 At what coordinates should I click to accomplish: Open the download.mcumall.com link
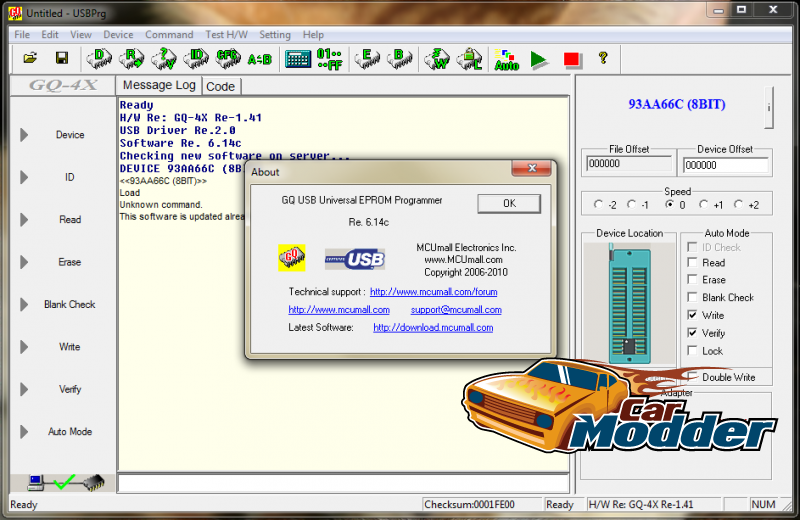(433, 328)
